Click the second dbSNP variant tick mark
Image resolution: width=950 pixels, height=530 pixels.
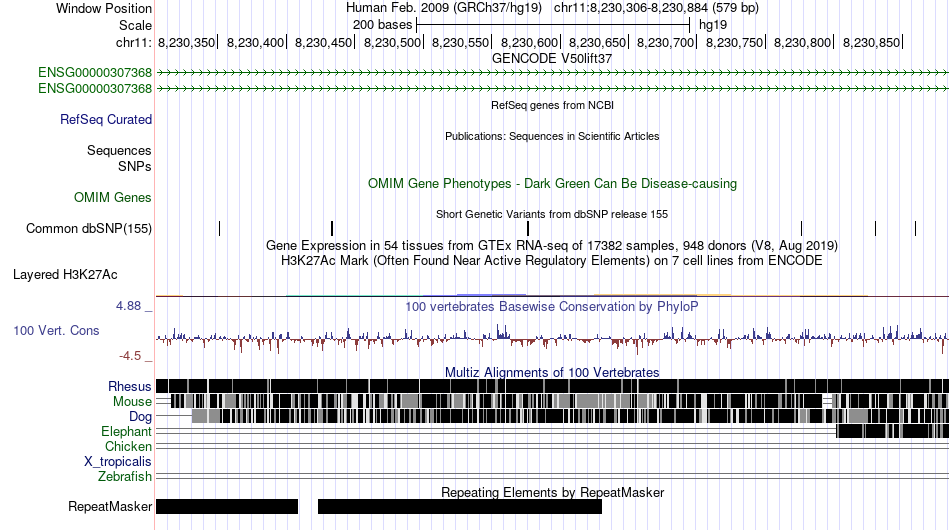pos(332,228)
